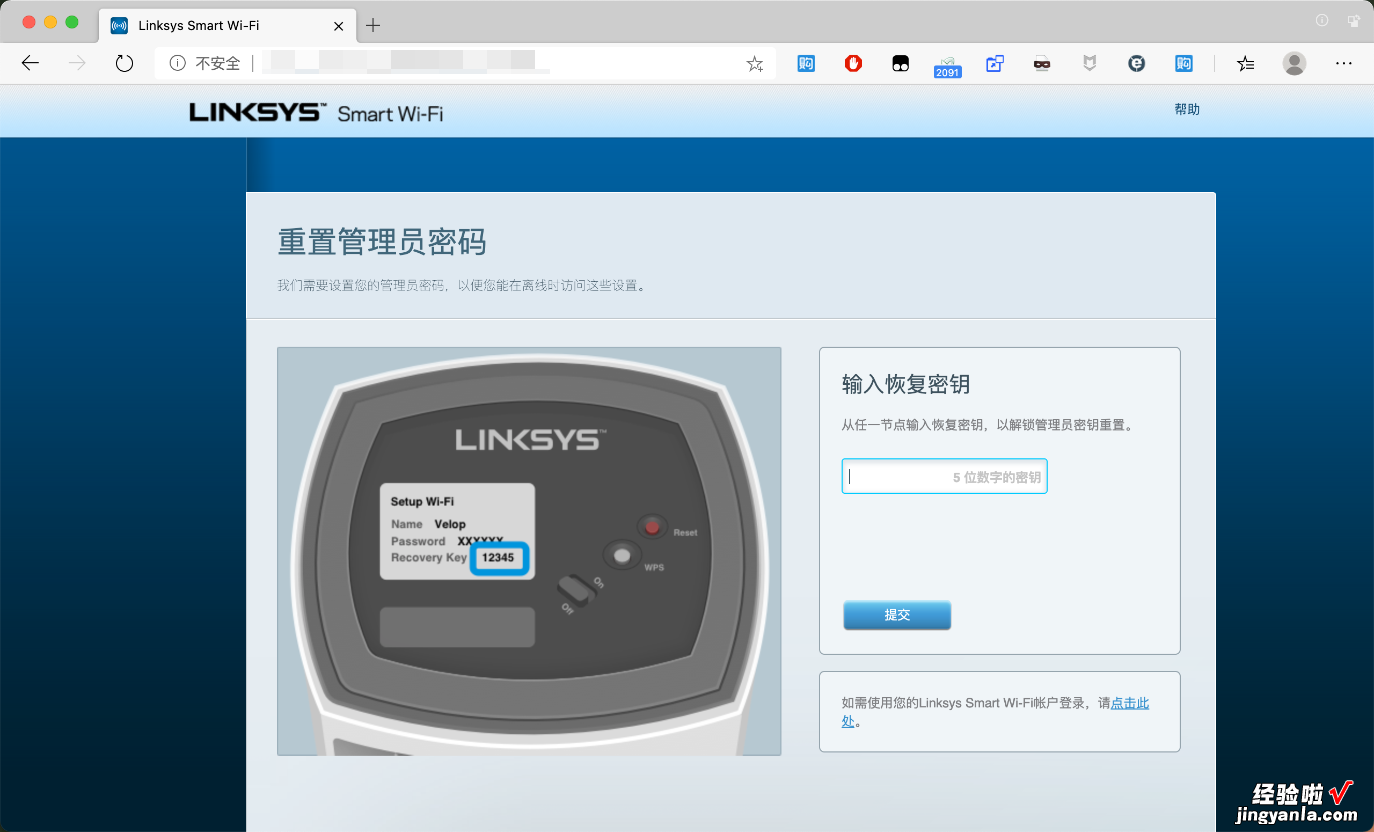1374x832 pixels.
Task: Click the 提交 submit button
Action: click(x=897, y=615)
